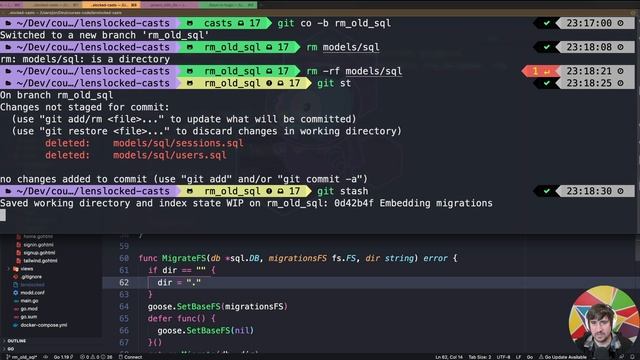Select the orange active terminal tab
Image resolution: width=640 pixels, height=360 pixels.
111,5
